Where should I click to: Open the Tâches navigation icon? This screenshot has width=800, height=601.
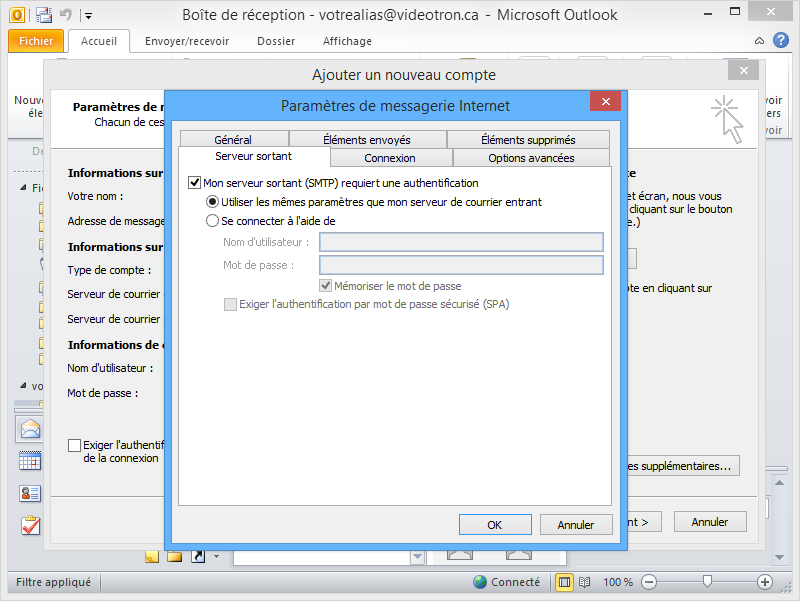(31, 525)
